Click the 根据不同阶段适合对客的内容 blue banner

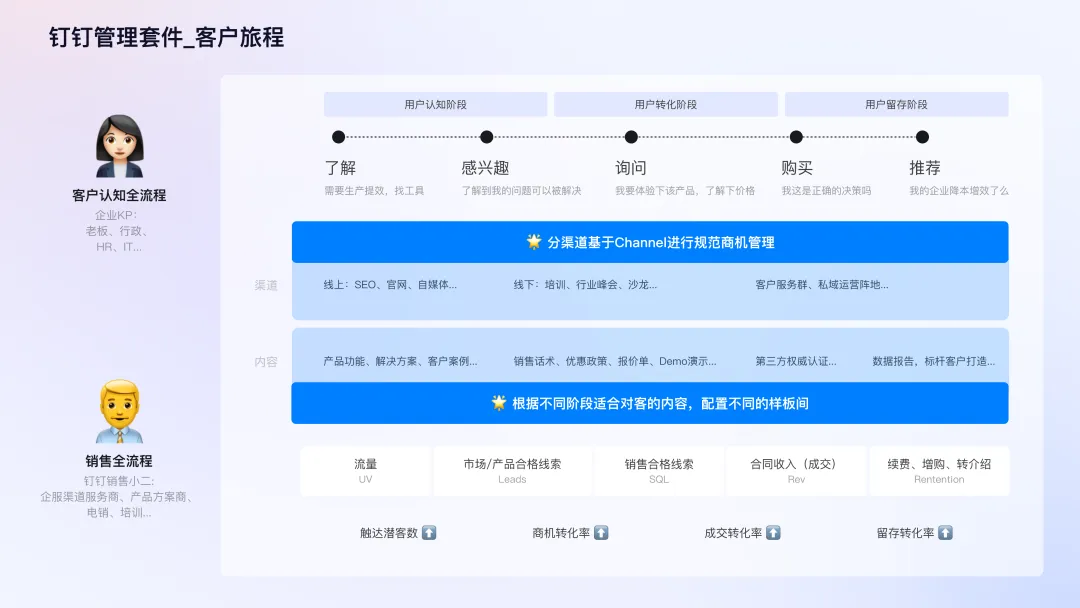650,403
